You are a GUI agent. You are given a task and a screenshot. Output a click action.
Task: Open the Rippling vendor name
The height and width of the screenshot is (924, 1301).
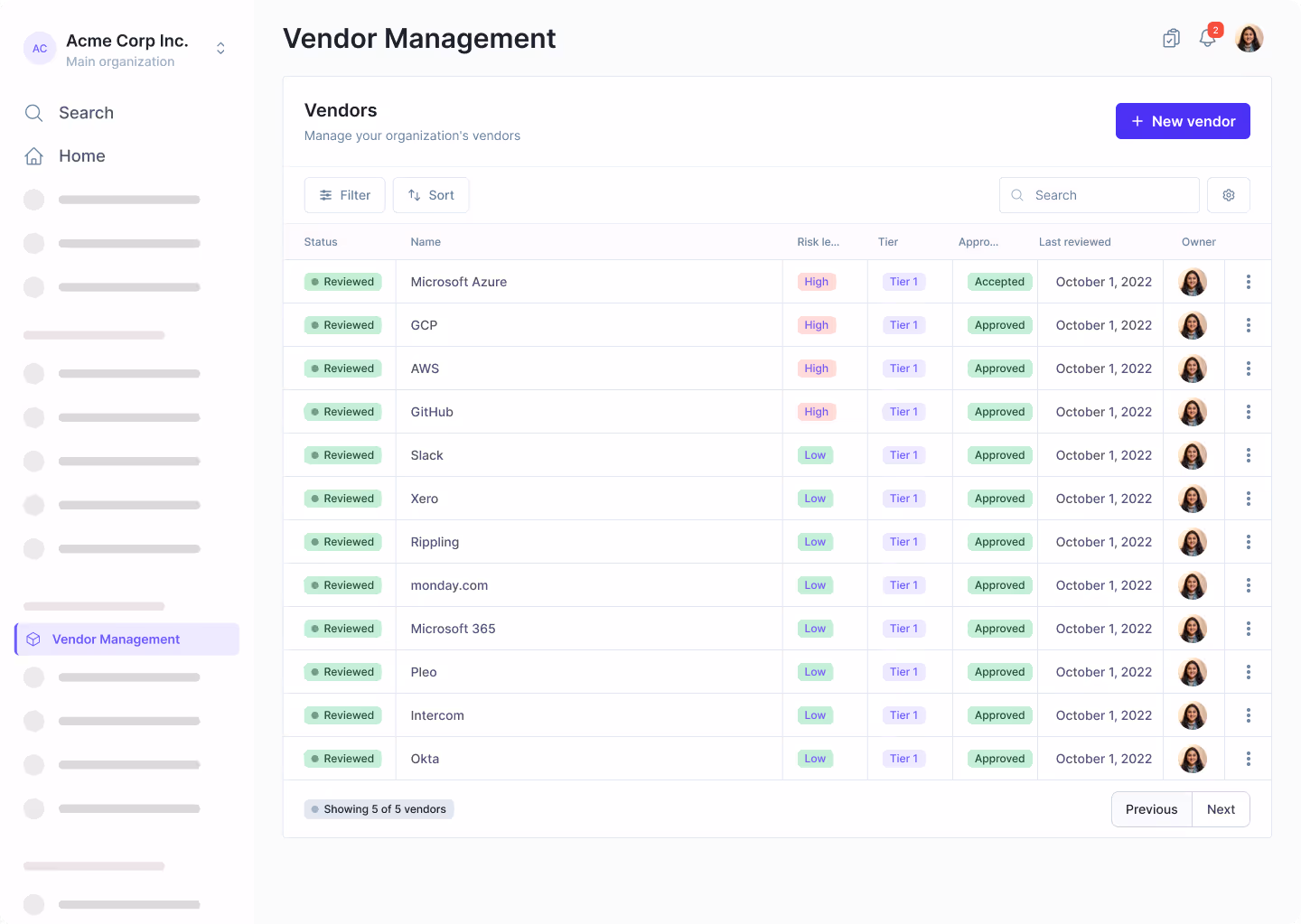[x=435, y=542]
